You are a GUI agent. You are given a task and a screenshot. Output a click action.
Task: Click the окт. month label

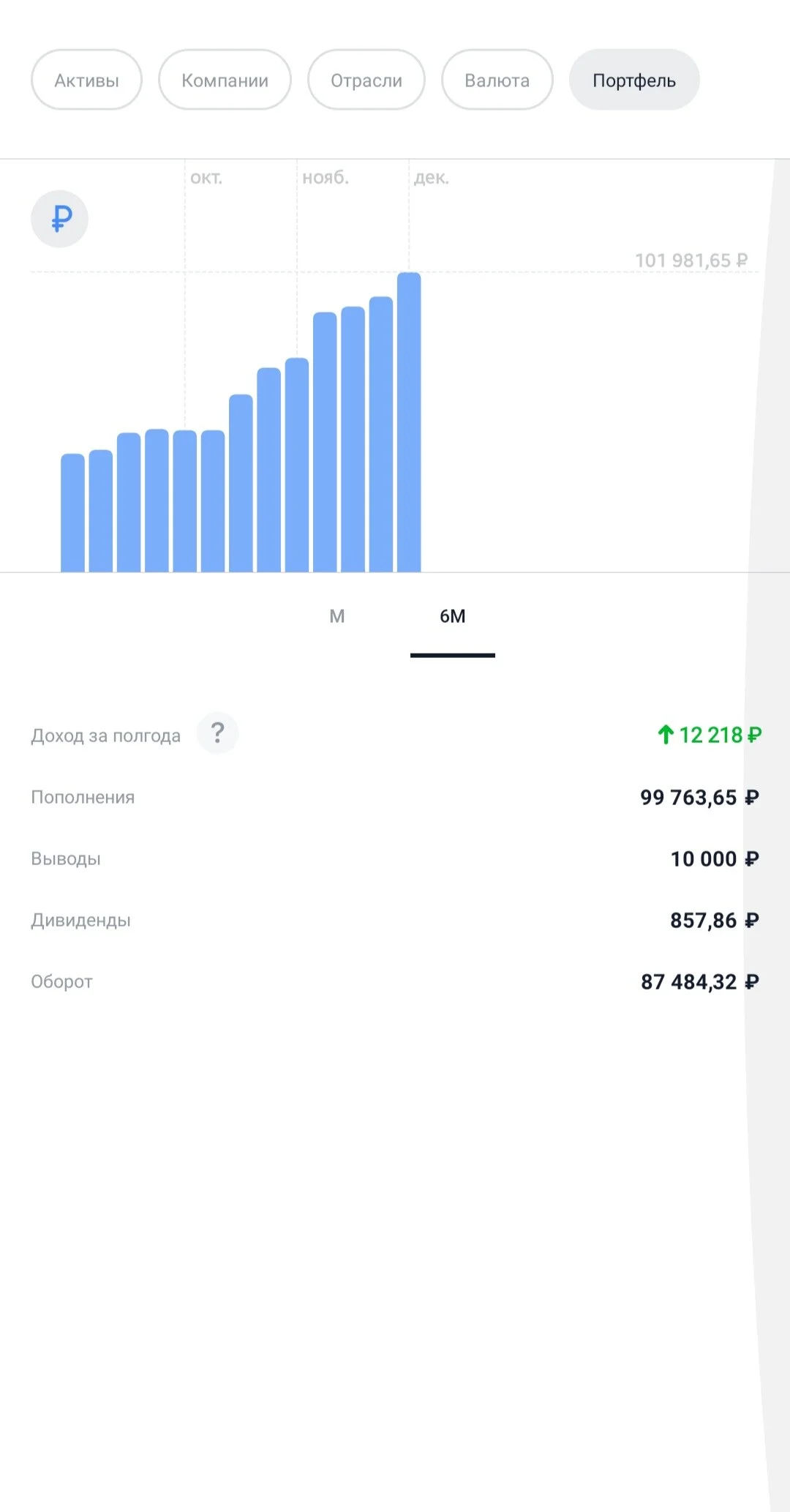click(x=206, y=178)
